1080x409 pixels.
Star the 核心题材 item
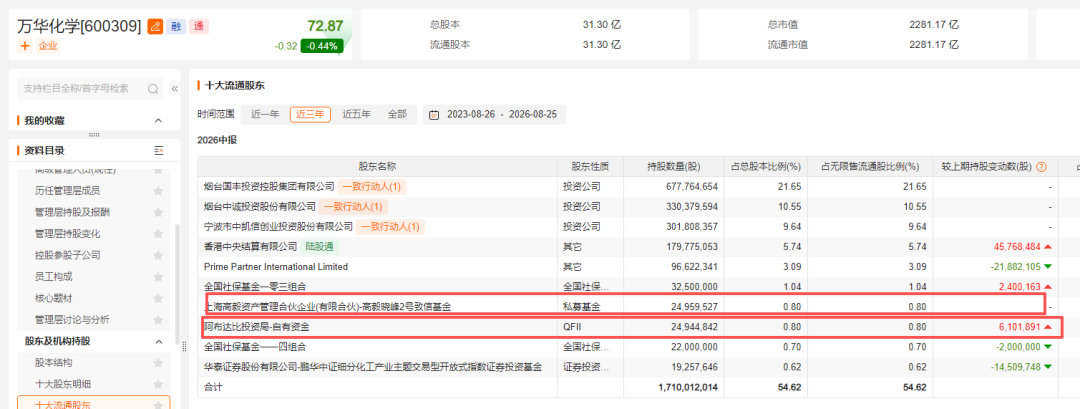(x=158, y=298)
